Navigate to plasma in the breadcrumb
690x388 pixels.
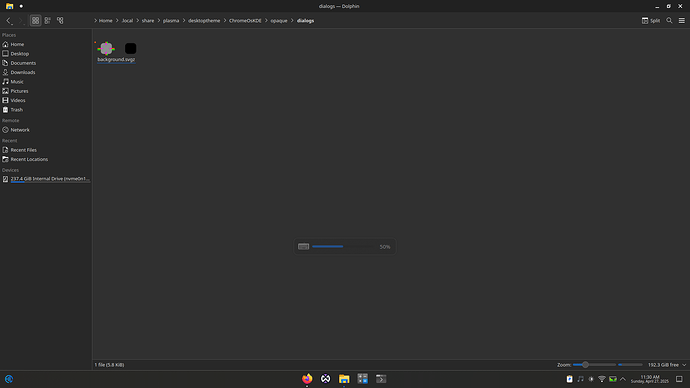click(x=171, y=21)
